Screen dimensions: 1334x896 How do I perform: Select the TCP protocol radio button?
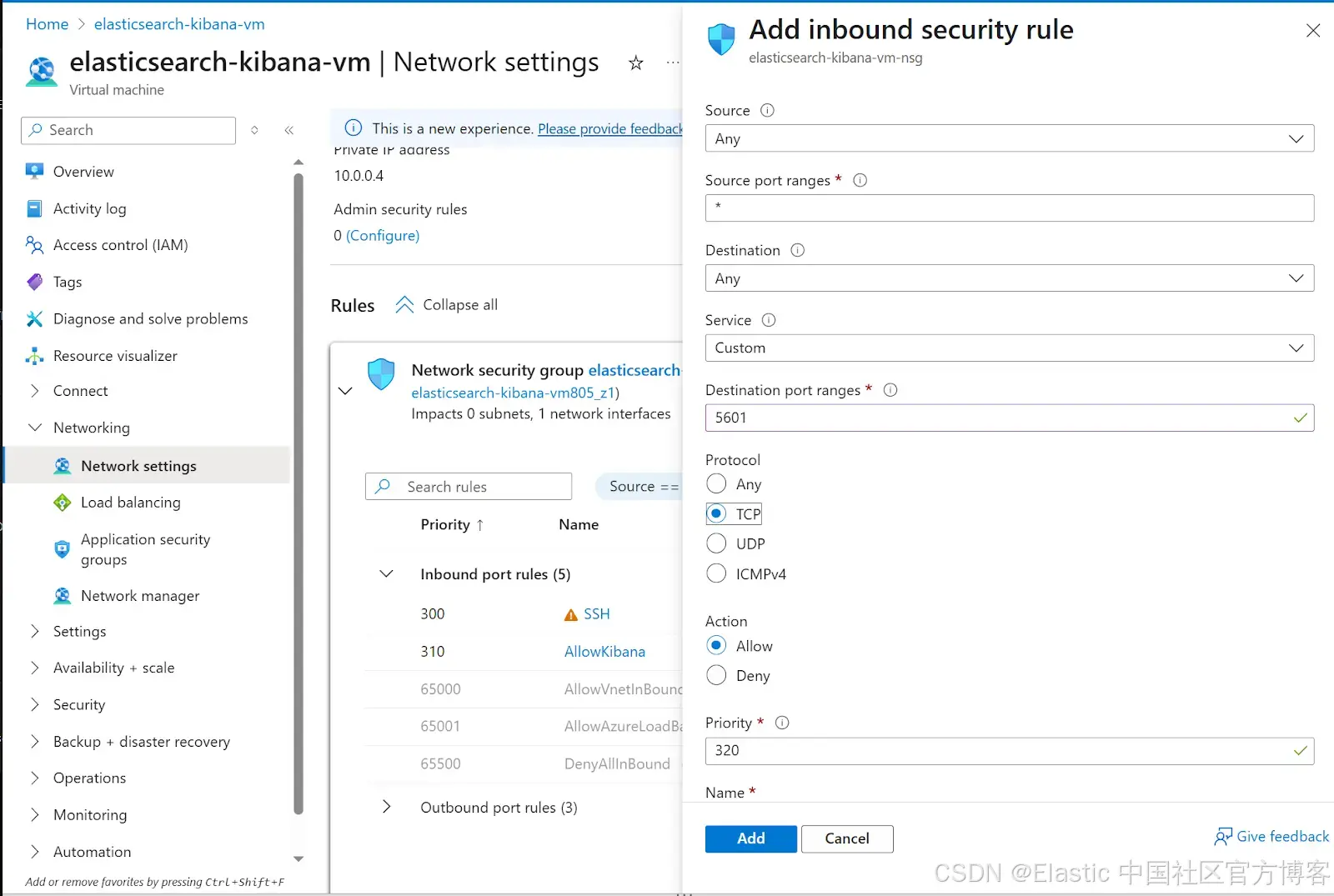pos(716,513)
